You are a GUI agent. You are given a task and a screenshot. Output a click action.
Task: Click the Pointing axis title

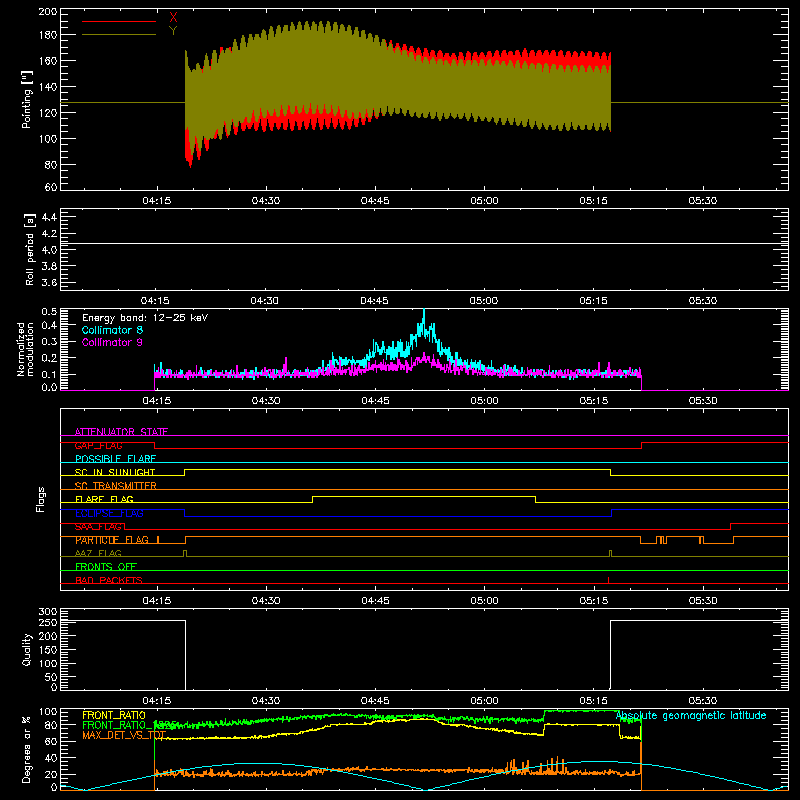pos(27,99)
